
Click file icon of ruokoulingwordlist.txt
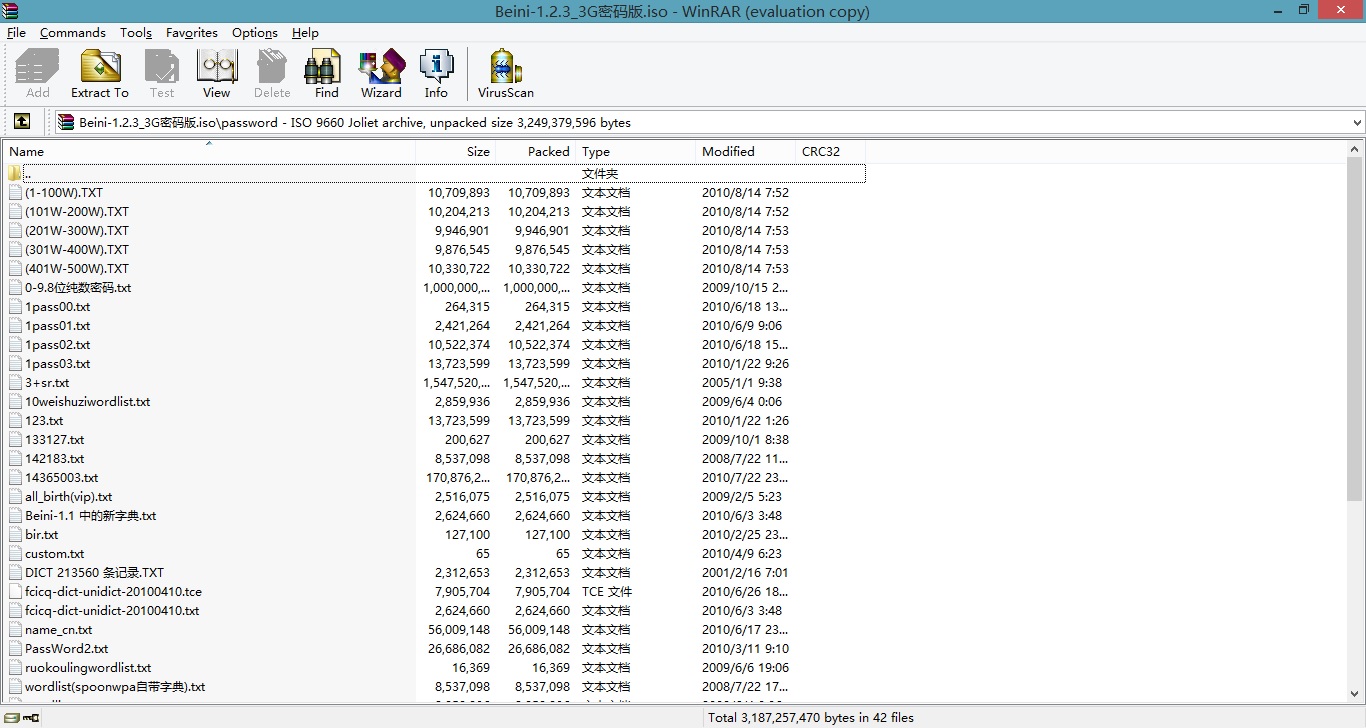pos(15,668)
